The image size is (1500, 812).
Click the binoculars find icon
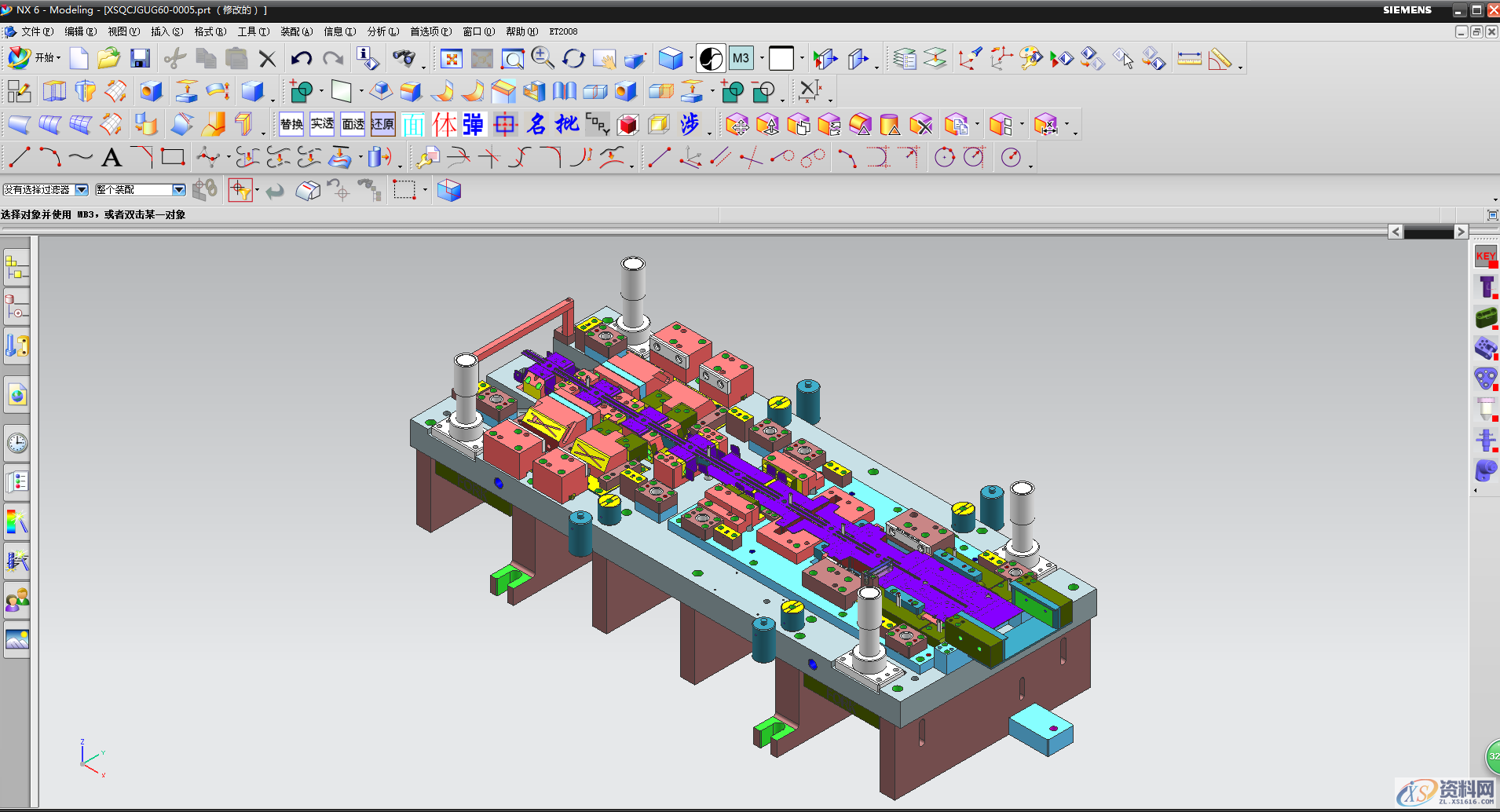[404, 58]
